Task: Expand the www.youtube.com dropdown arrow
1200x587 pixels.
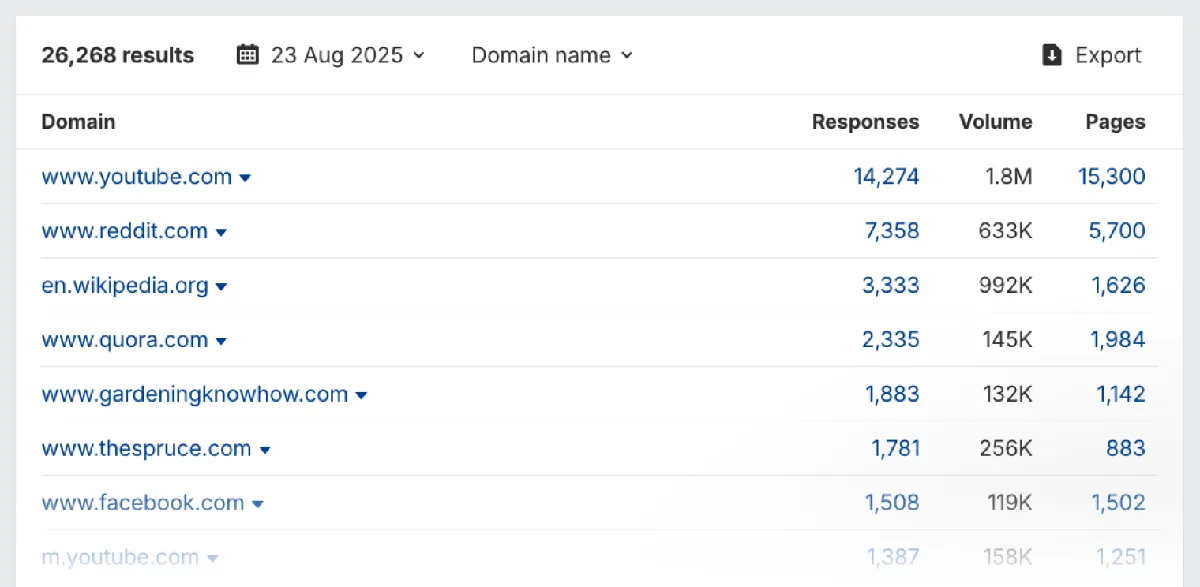Action: pyautogui.click(x=245, y=178)
